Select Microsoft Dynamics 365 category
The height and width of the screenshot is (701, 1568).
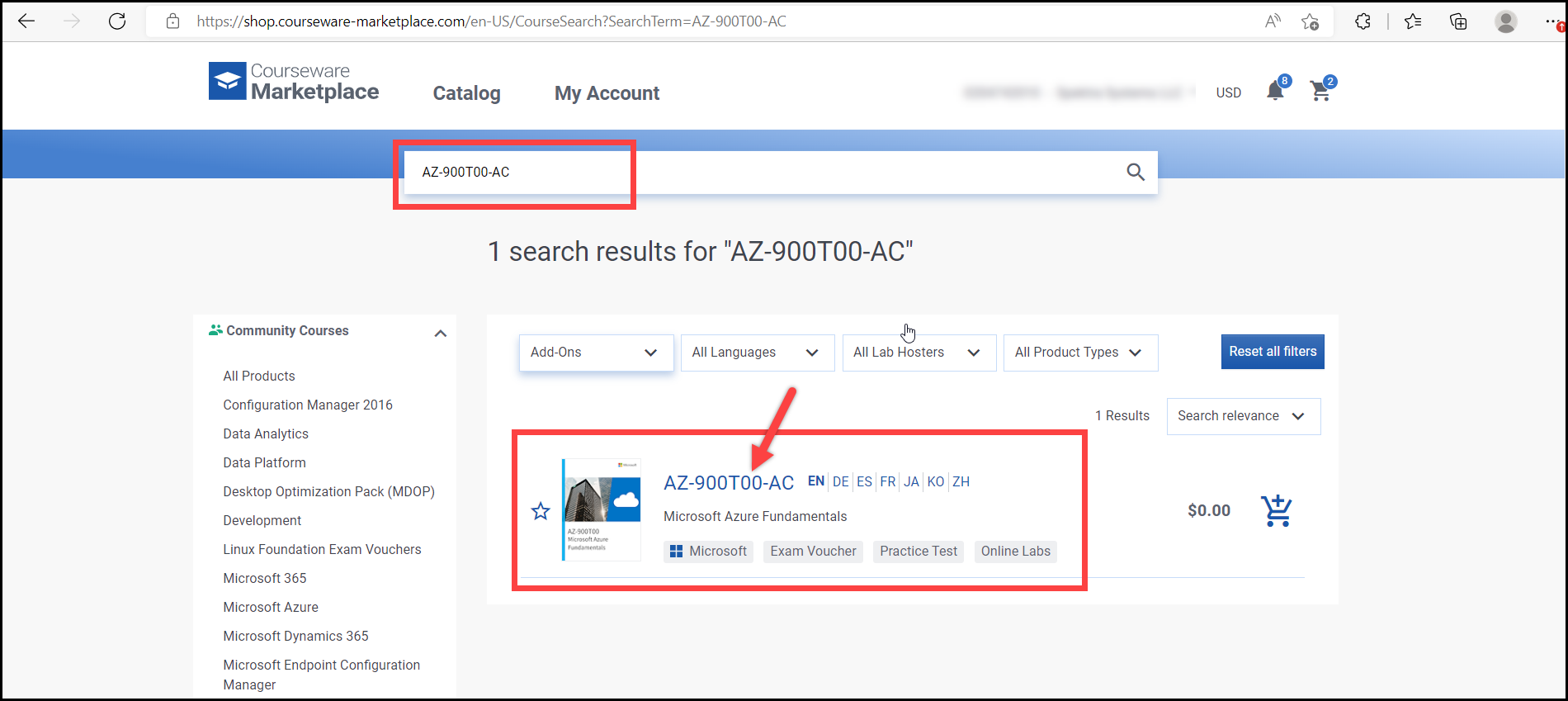coord(295,636)
